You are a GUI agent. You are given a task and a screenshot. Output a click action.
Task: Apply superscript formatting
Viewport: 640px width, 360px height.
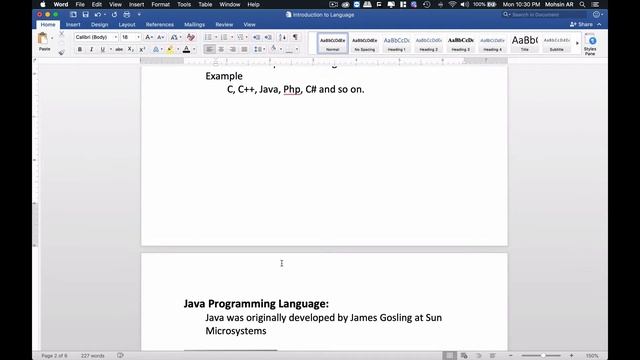[142, 49]
